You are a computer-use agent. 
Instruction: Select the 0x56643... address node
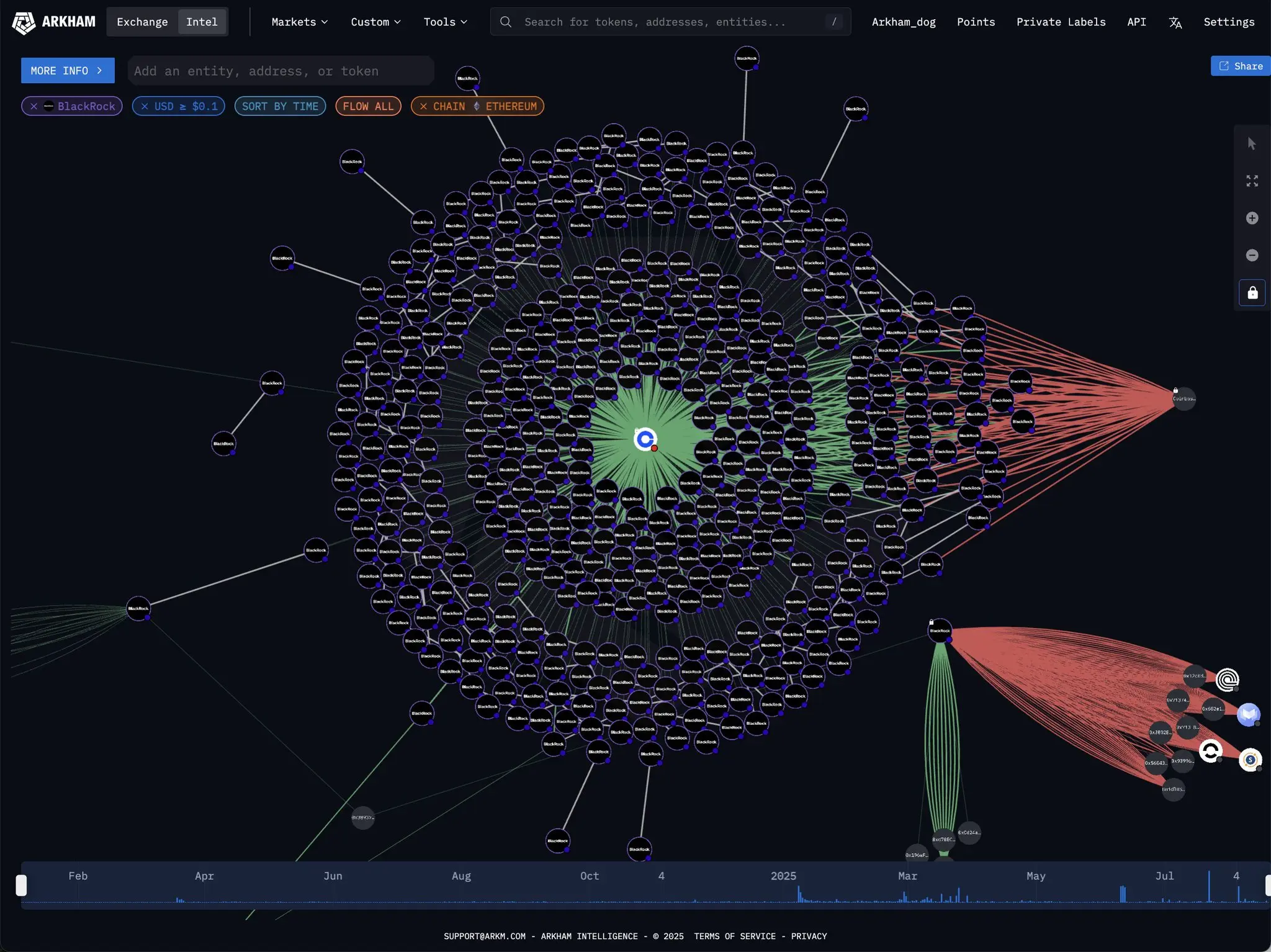point(1156,763)
